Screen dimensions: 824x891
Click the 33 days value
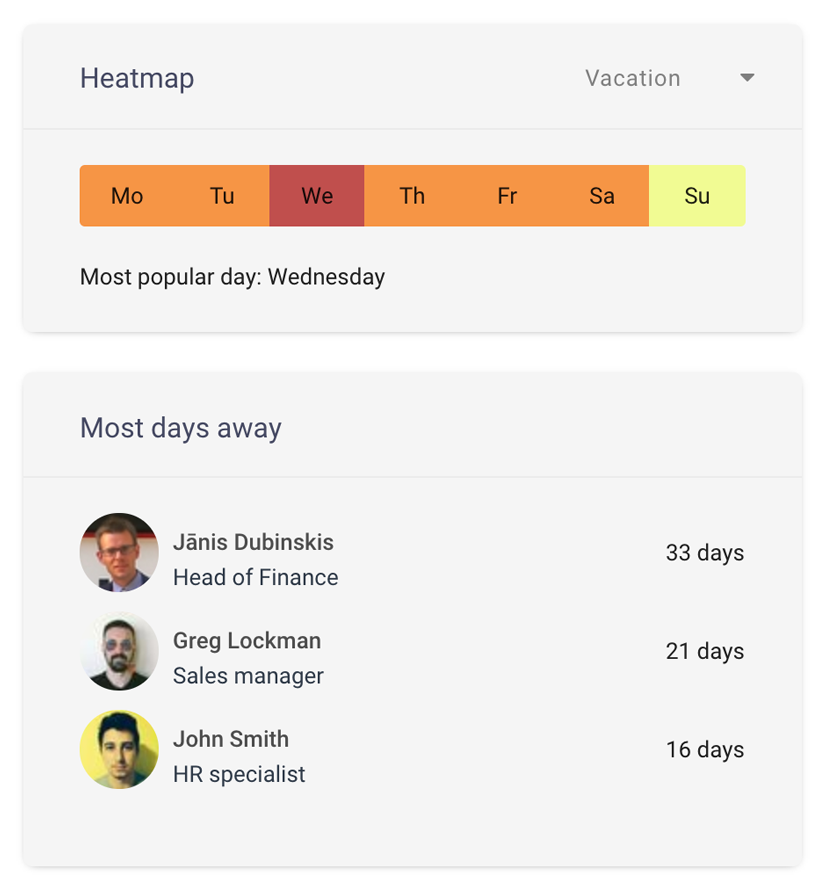click(704, 552)
